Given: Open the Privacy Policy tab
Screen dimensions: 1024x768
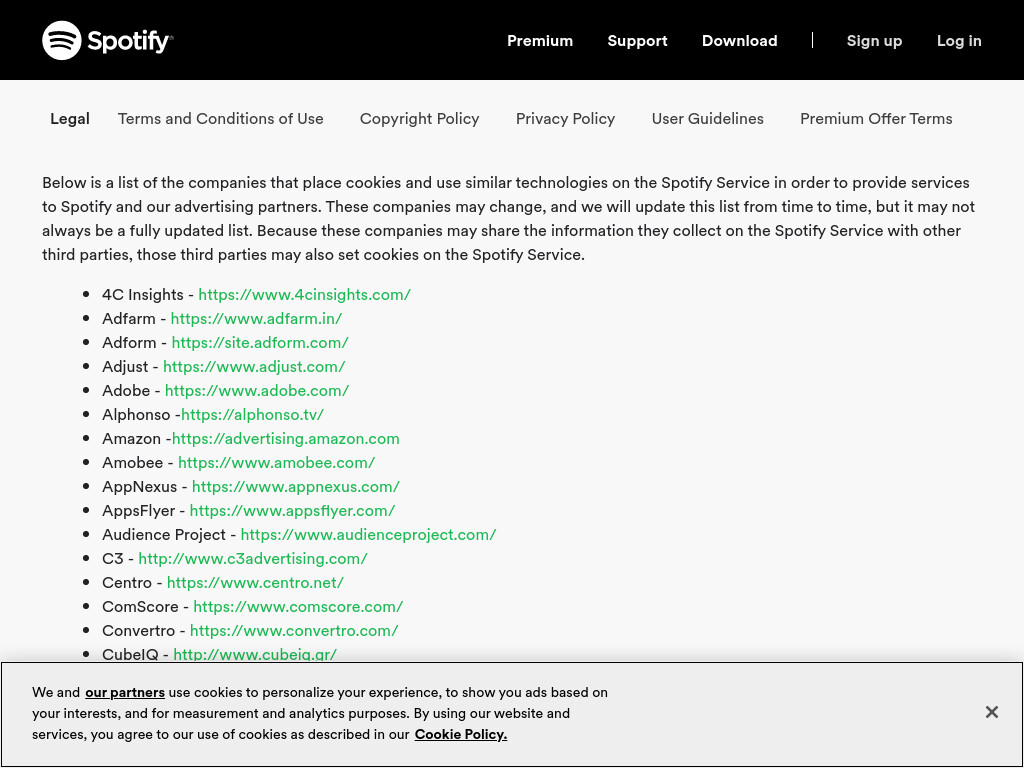Looking at the screenshot, I should (566, 119).
